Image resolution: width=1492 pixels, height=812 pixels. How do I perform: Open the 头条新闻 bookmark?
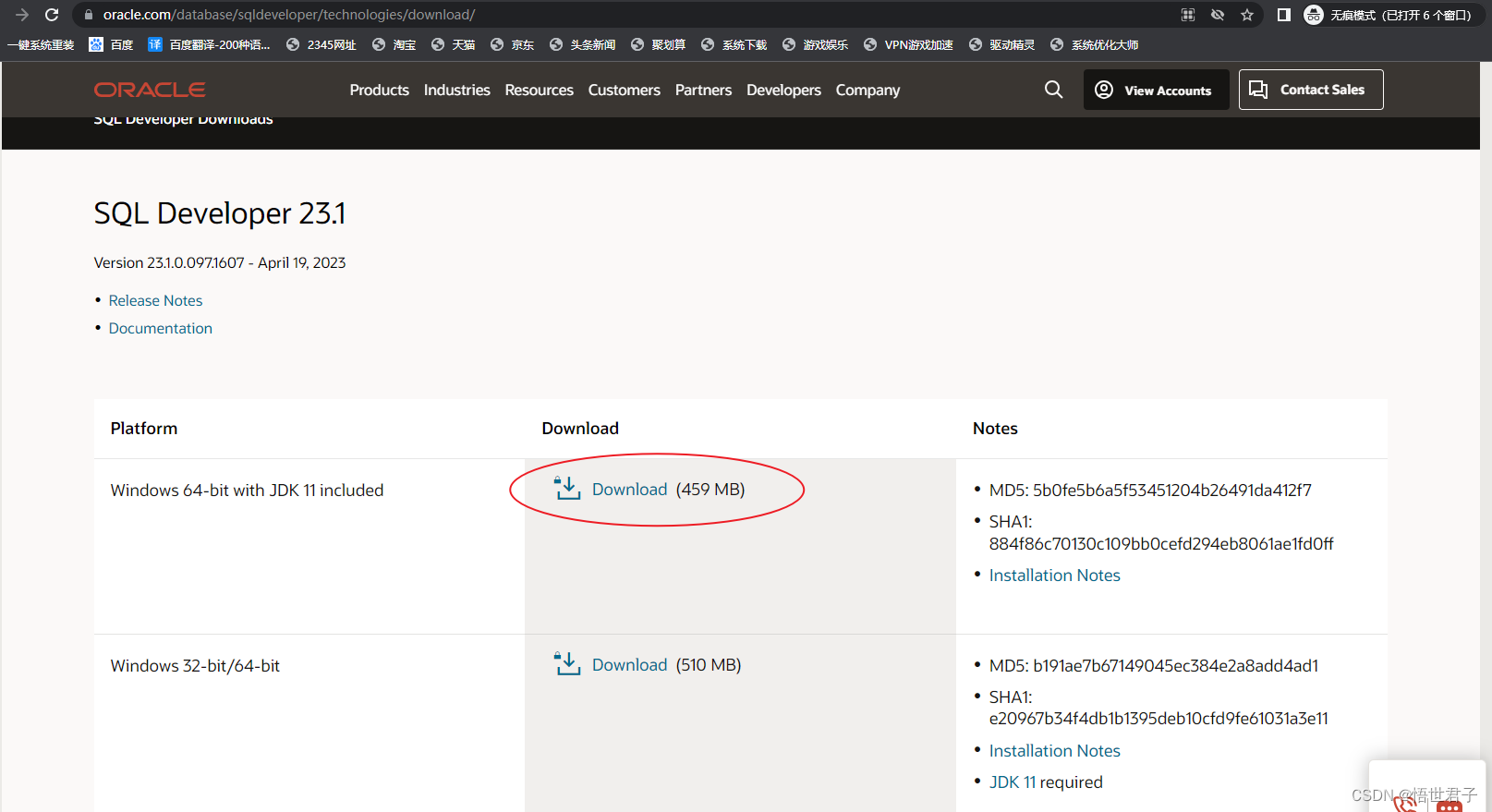(x=582, y=44)
